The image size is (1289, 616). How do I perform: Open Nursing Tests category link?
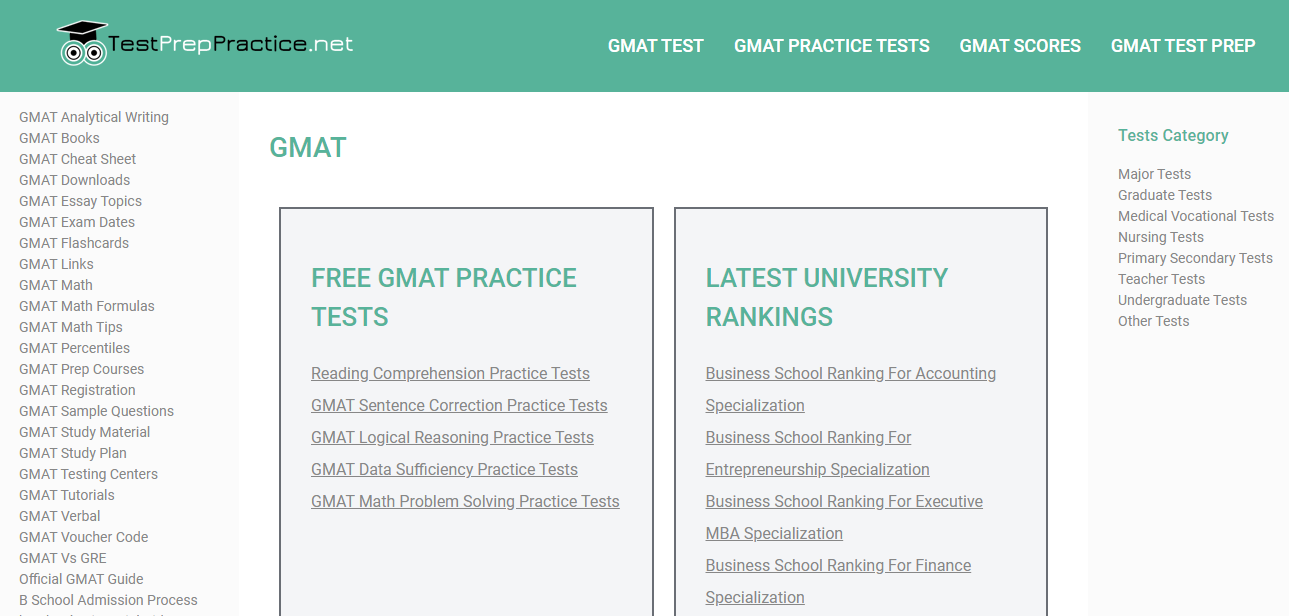(1160, 237)
